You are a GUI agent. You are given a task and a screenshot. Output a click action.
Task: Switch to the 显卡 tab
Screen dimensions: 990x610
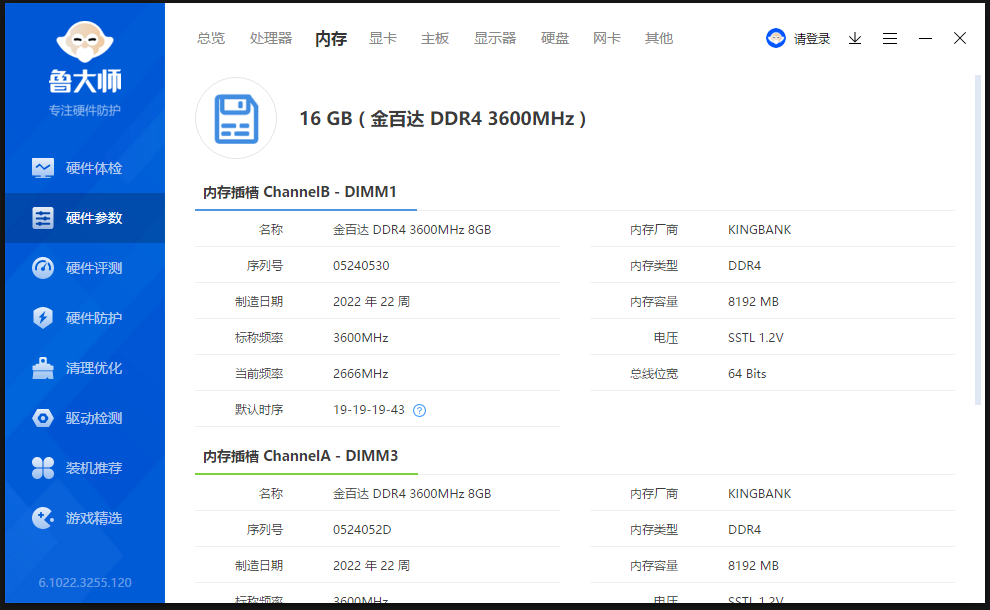(383, 39)
